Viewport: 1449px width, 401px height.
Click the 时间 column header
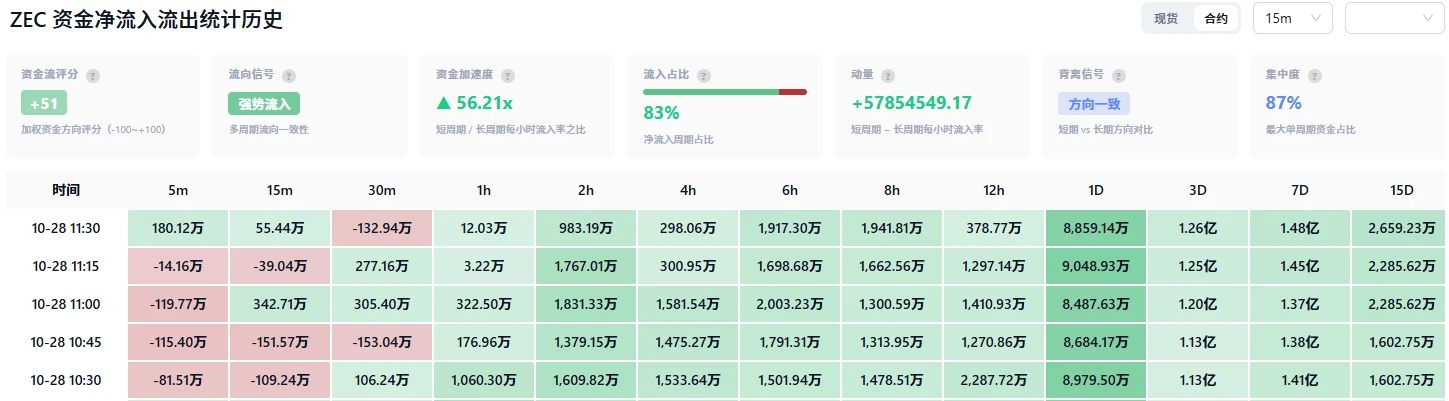point(66,190)
